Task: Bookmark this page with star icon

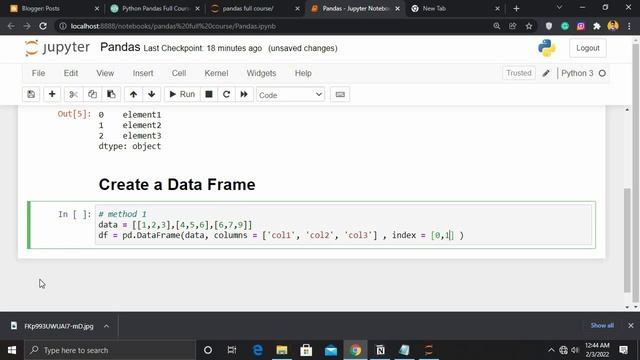Action: pos(529,26)
